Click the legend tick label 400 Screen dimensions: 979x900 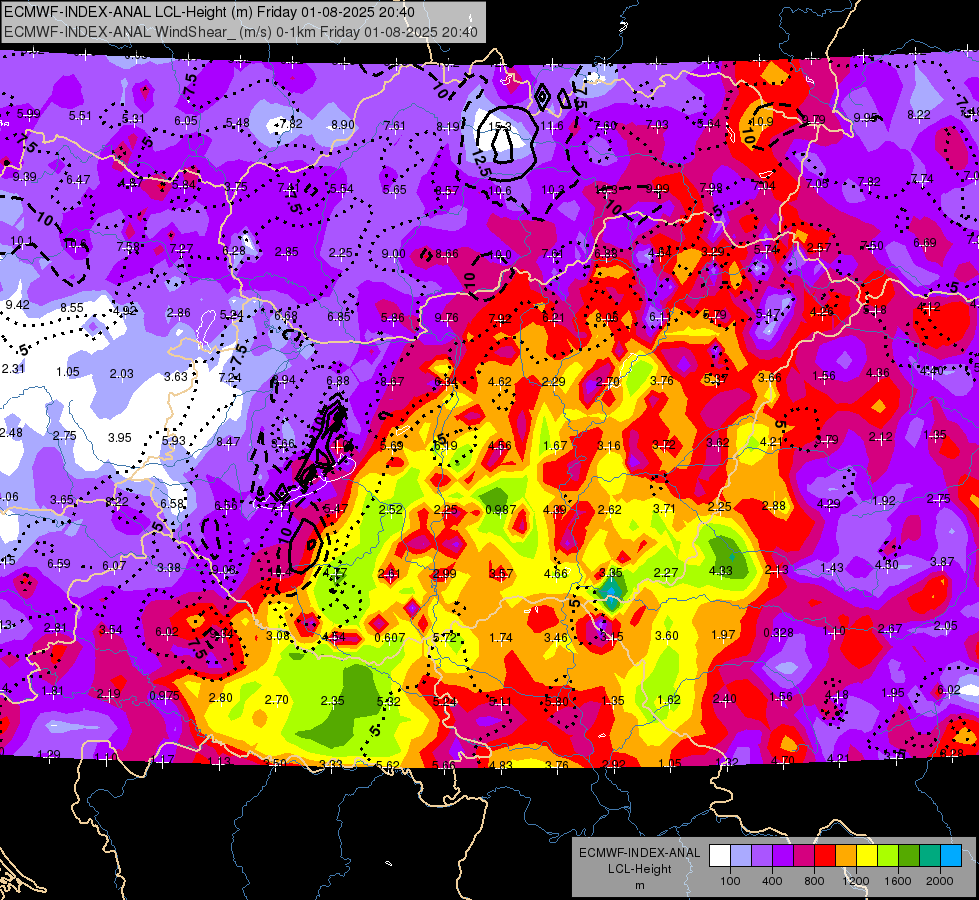tap(772, 881)
